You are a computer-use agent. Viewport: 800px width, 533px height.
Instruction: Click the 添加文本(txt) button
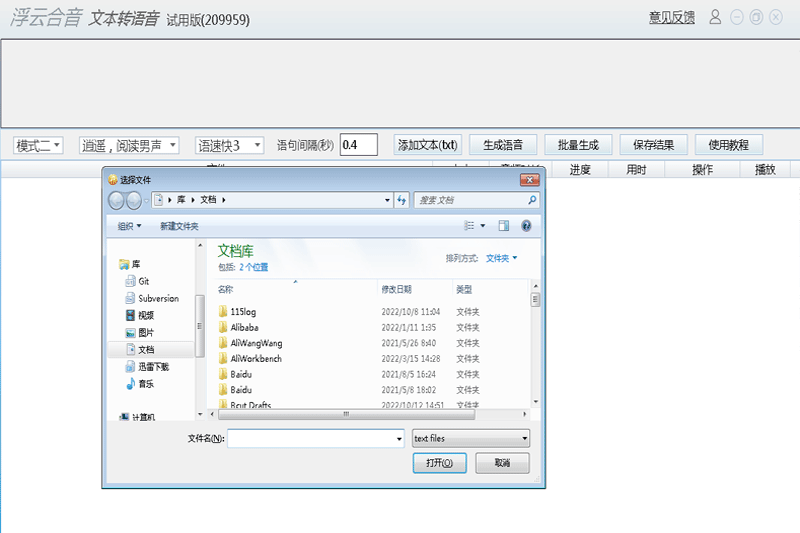pos(428,145)
